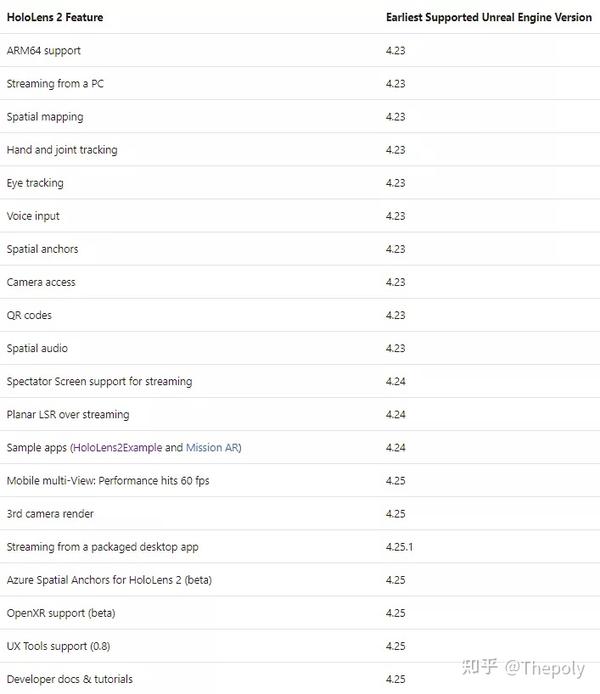Image resolution: width=600 pixels, height=694 pixels.
Task: Click the Streaming from a PC feature
Action: click(x=55, y=84)
